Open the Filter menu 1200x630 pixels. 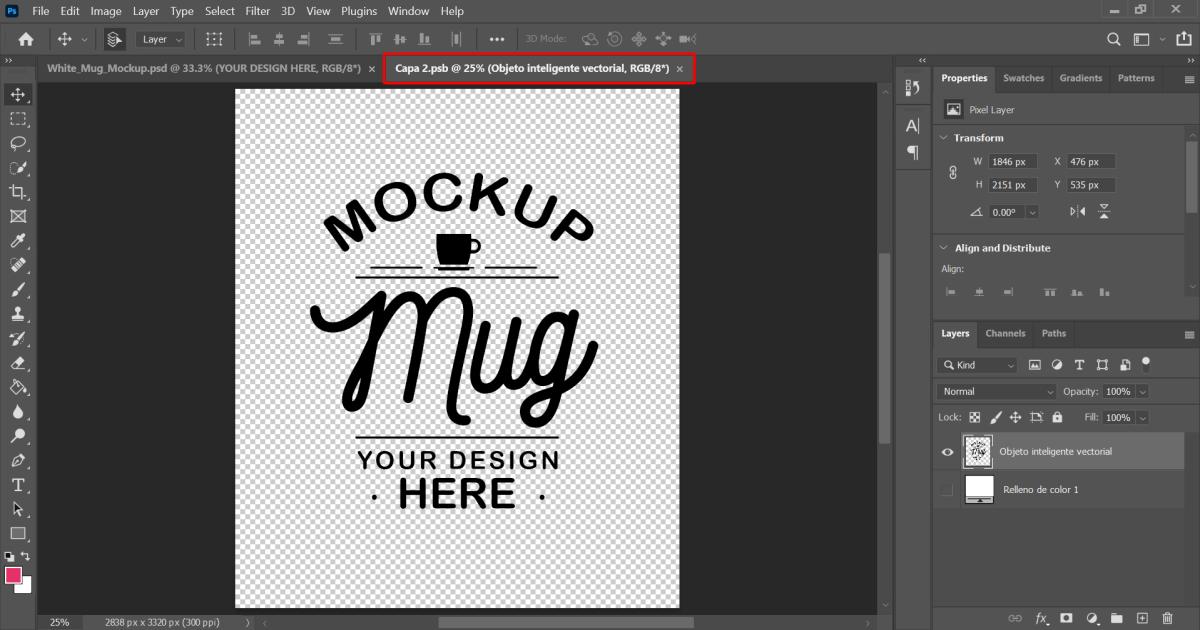(x=257, y=11)
